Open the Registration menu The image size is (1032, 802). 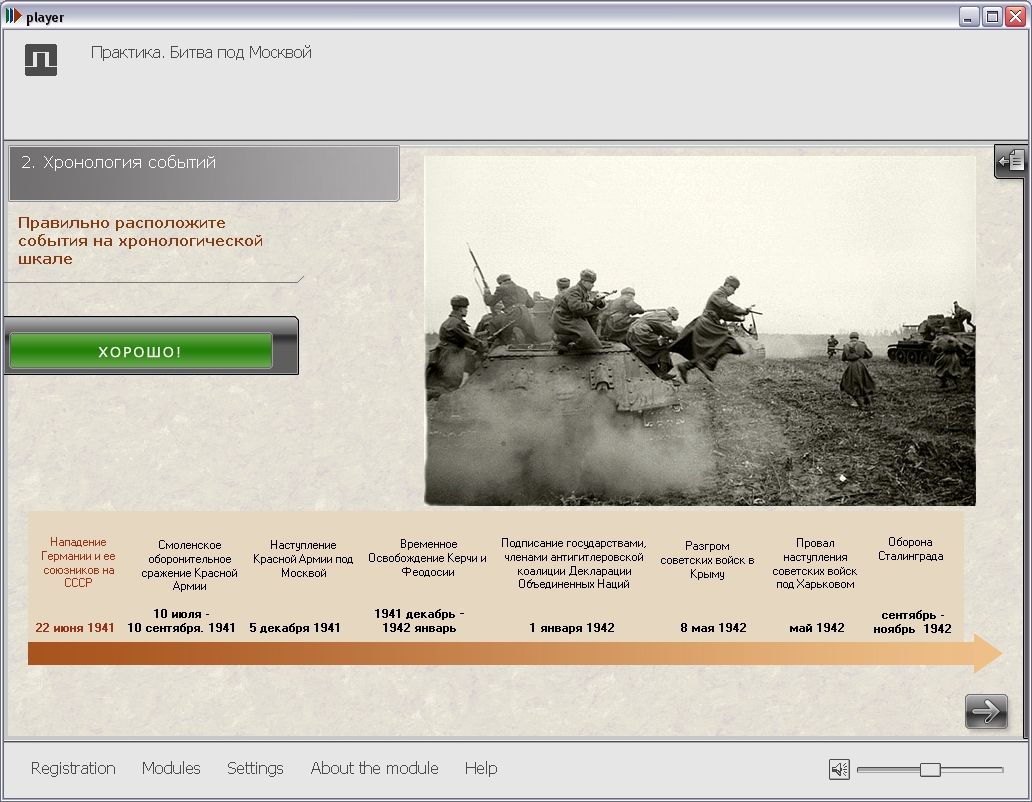tap(73, 768)
